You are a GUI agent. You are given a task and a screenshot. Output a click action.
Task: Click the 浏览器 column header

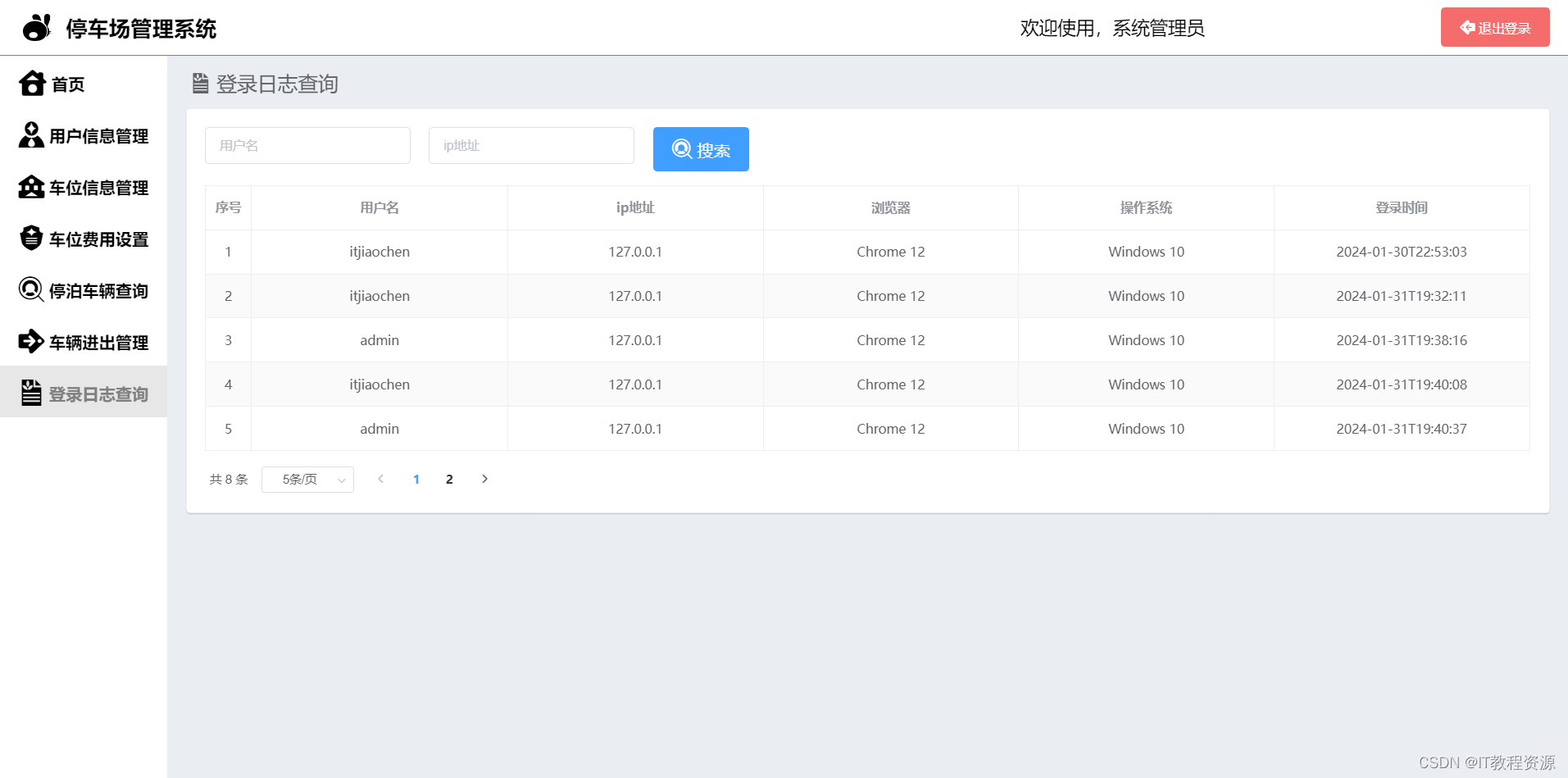coord(891,207)
